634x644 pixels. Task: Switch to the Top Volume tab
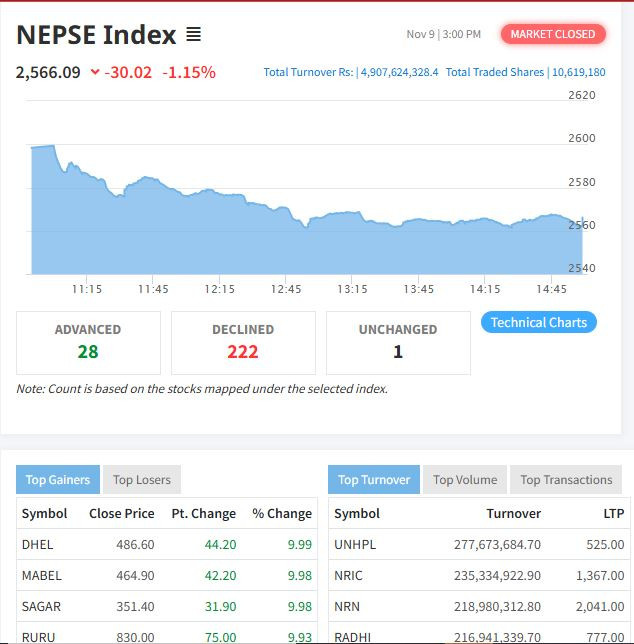[464, 480]
